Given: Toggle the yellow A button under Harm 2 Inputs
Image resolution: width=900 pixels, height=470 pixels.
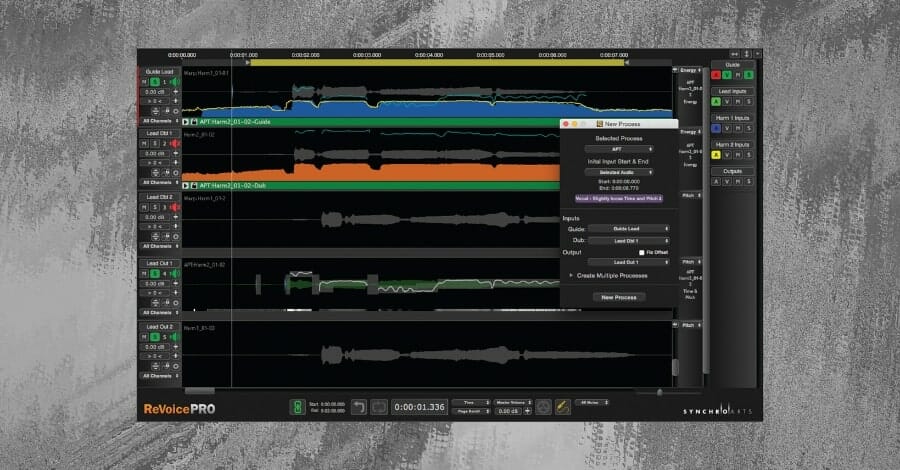Looking at the screenshot, I should [716, 155].
